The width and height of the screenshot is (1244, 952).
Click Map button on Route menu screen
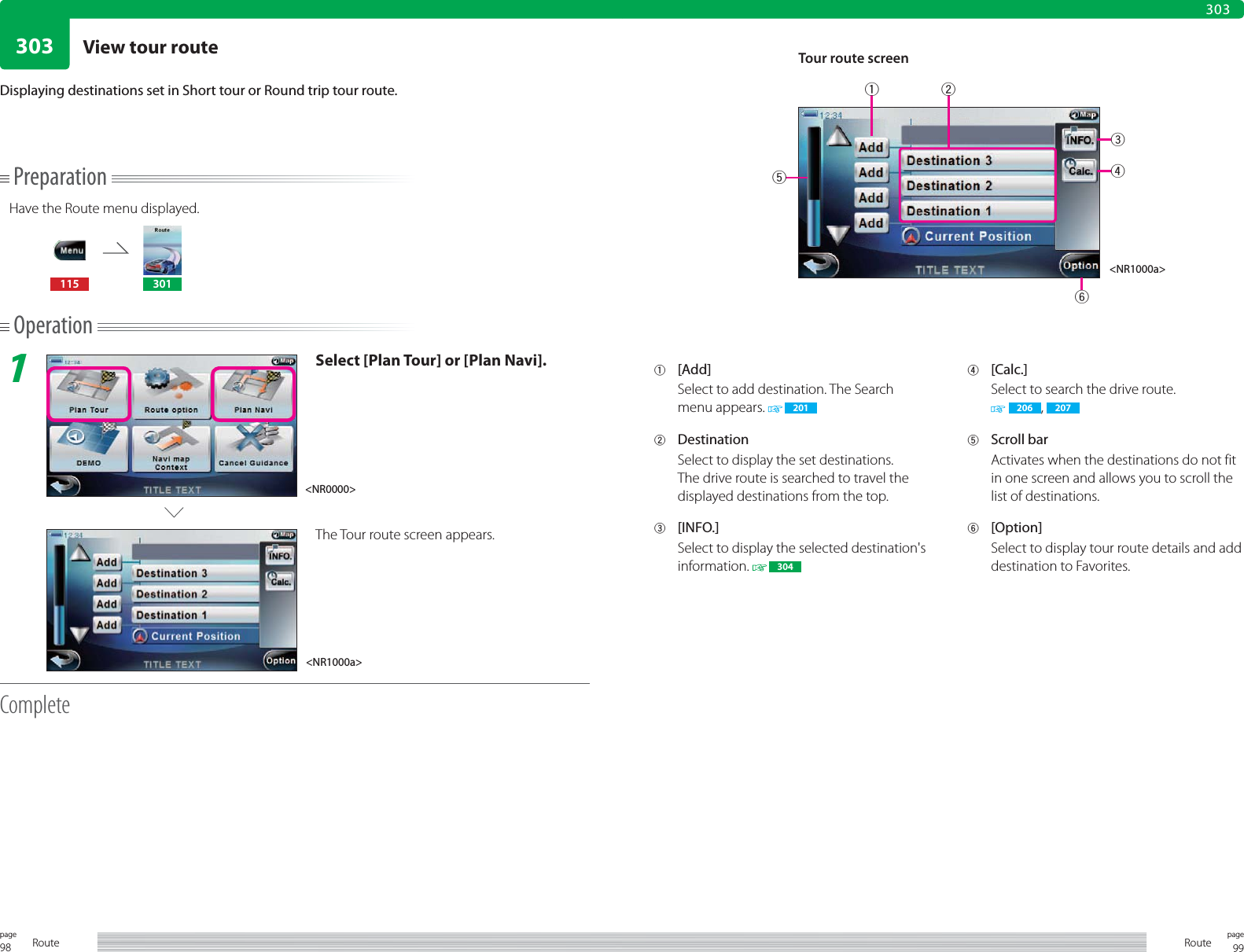[283, 361]
